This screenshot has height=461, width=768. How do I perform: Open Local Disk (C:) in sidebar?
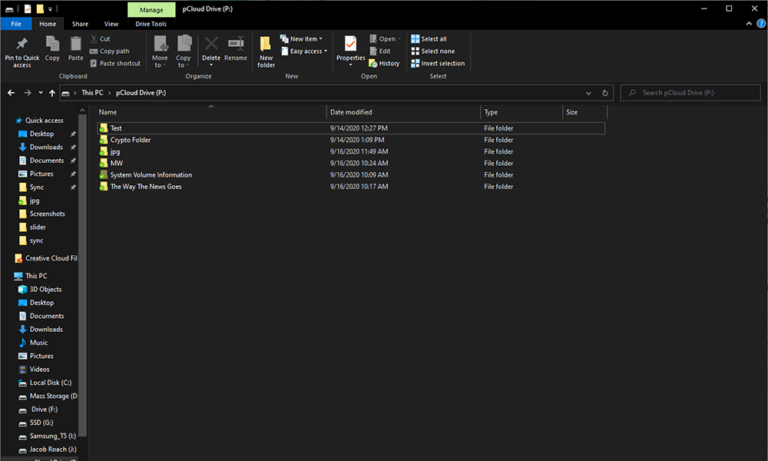click(45, 383)
